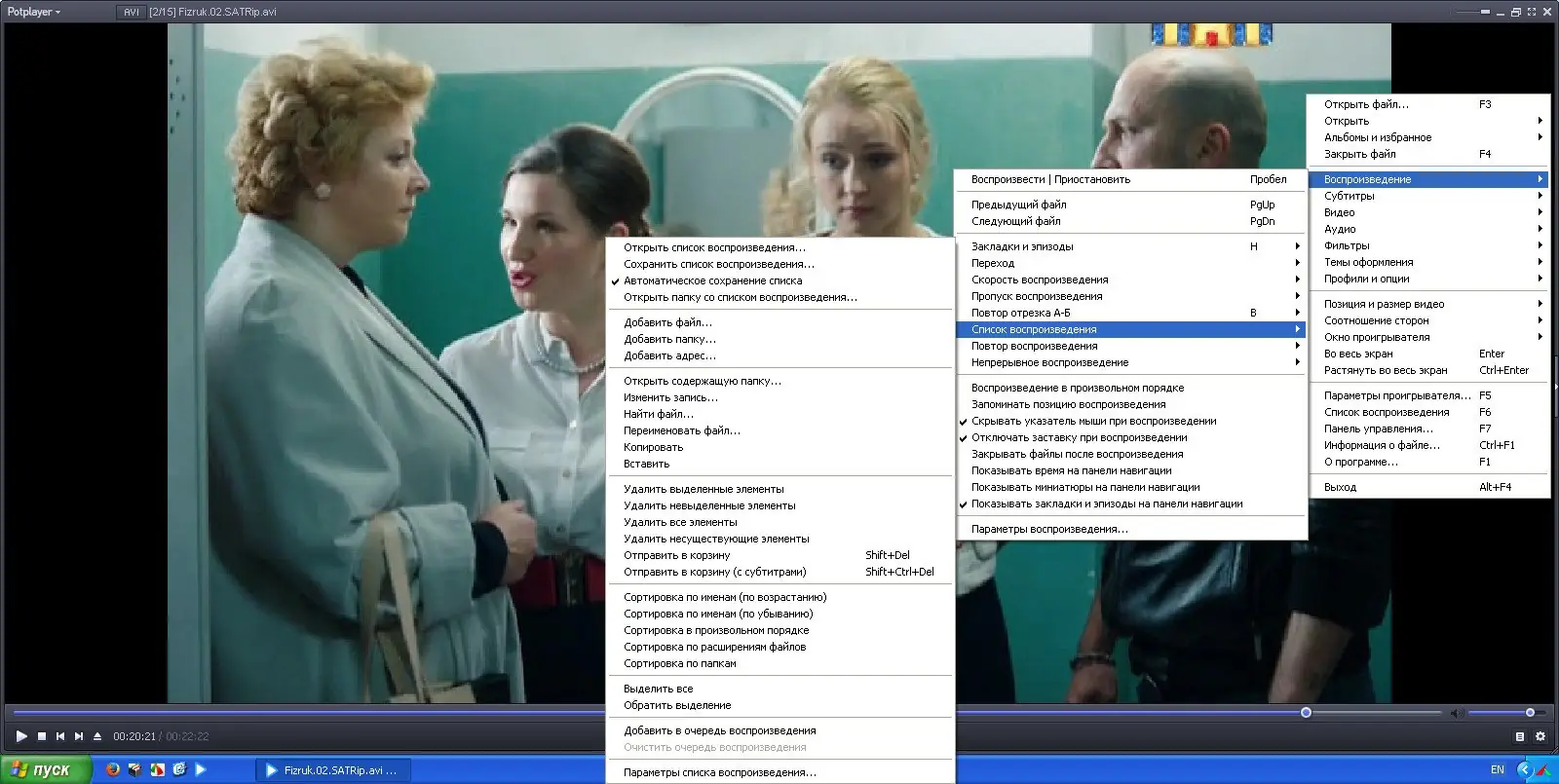
Task: Select Выделить все in playlist menu
Action: click(780, 689)
